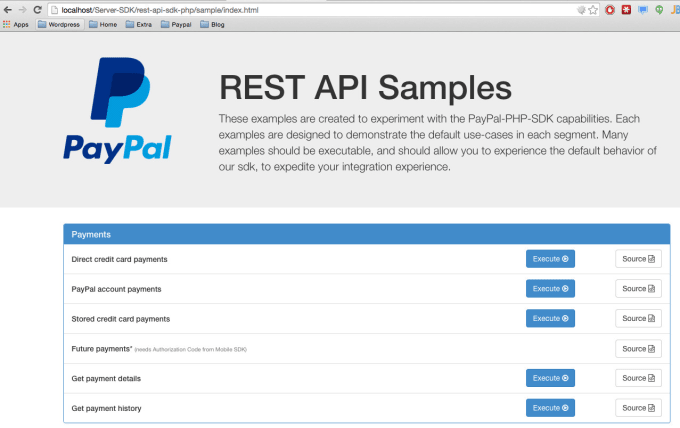
Task: Click the green extension icon in toolbar
Action: [659, 10]
